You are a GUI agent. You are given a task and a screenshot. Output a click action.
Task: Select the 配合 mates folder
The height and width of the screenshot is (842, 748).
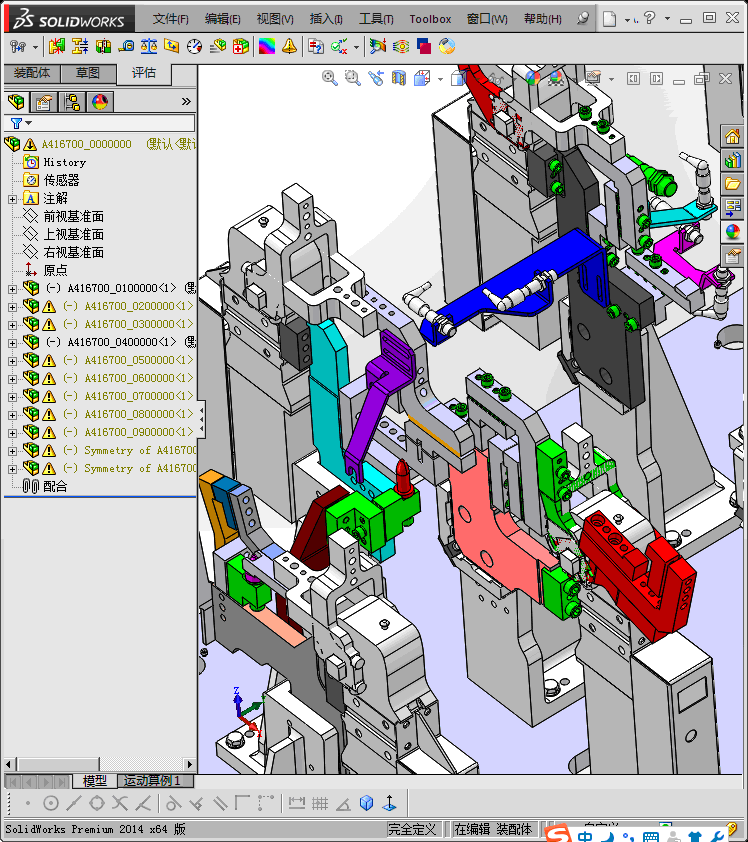pyautogui.click(x=55, y=487)
